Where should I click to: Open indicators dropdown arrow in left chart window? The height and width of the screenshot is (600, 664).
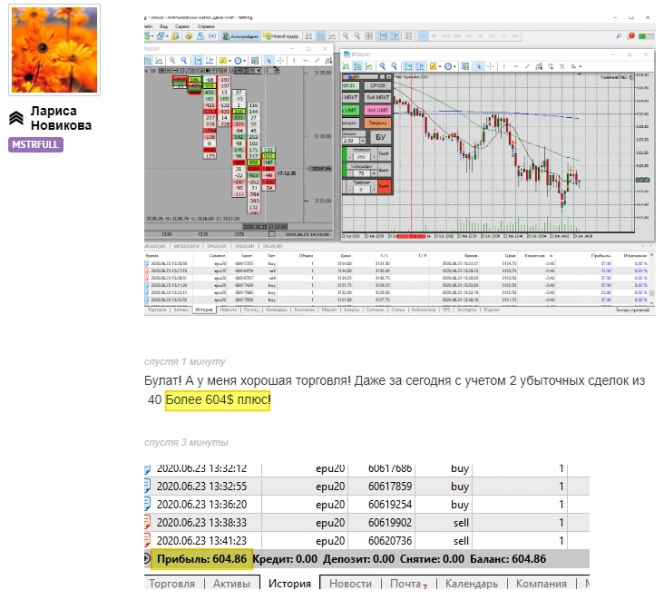(230, 61)
